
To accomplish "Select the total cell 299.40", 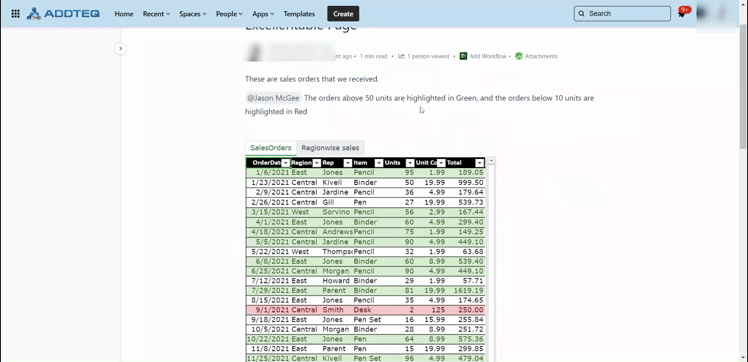I will tap(466, 222).
